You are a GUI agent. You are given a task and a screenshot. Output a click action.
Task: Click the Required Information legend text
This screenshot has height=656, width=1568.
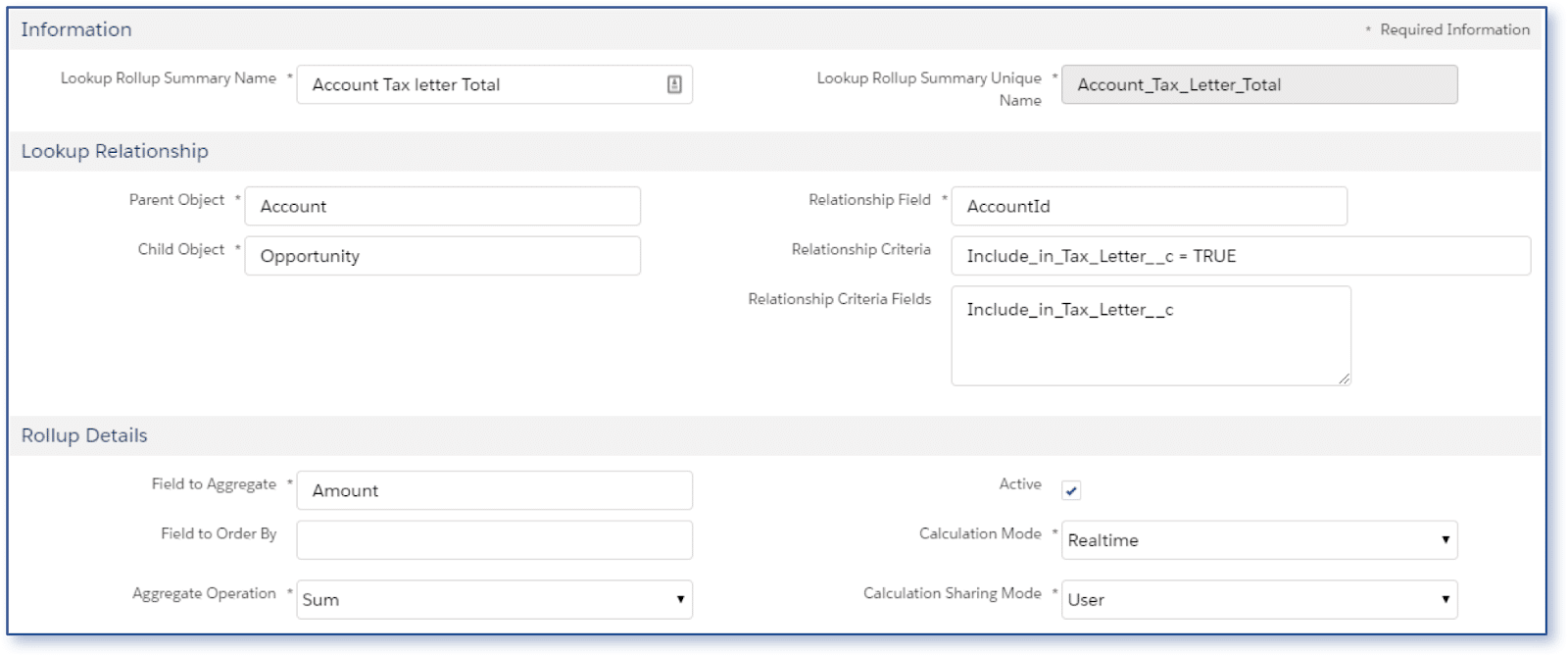pyautogui.click(x=1453, y=30)
